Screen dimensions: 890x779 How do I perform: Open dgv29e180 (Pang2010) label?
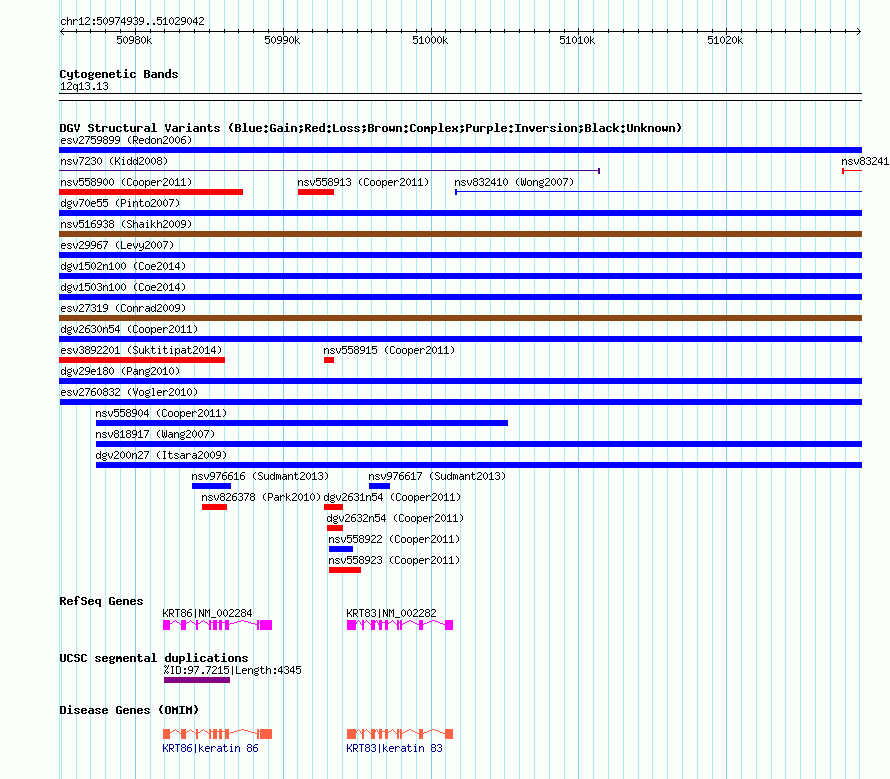point(120,371)
